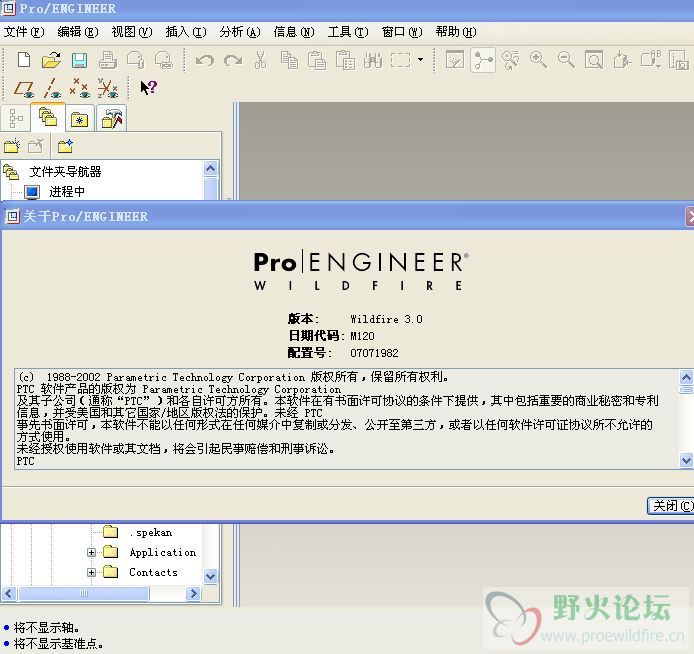
Task: Click the Print icon
Action: point(108,60)
